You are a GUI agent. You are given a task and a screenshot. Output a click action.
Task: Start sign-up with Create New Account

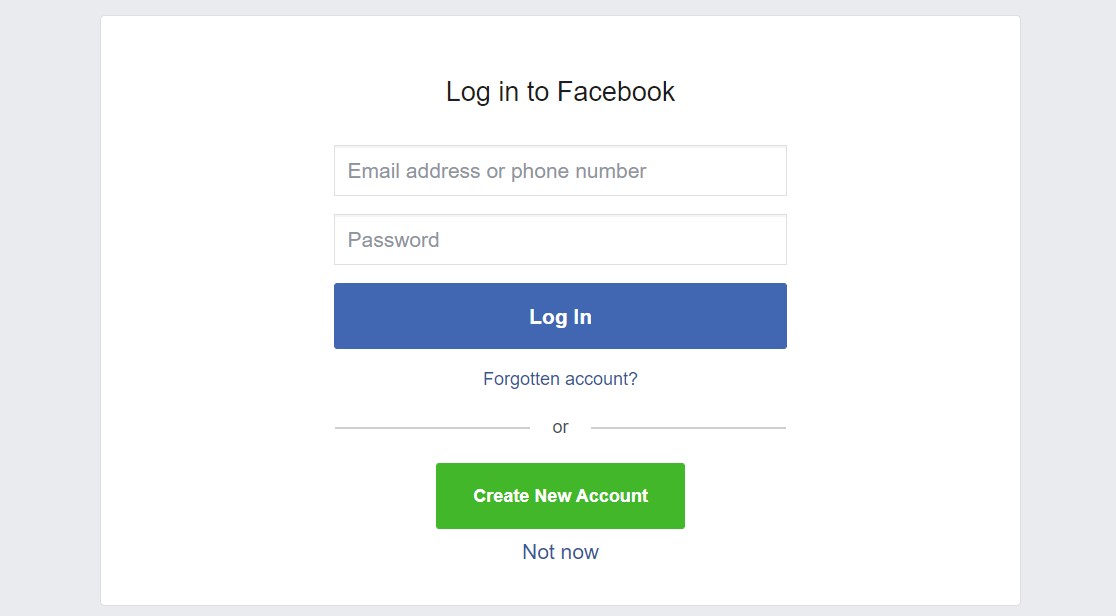pos(560,496)
